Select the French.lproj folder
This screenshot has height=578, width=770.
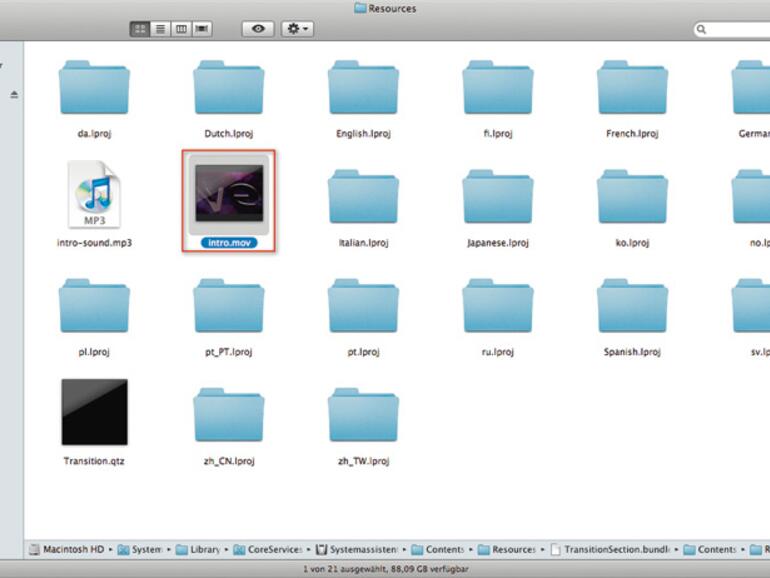pos(632,87)
